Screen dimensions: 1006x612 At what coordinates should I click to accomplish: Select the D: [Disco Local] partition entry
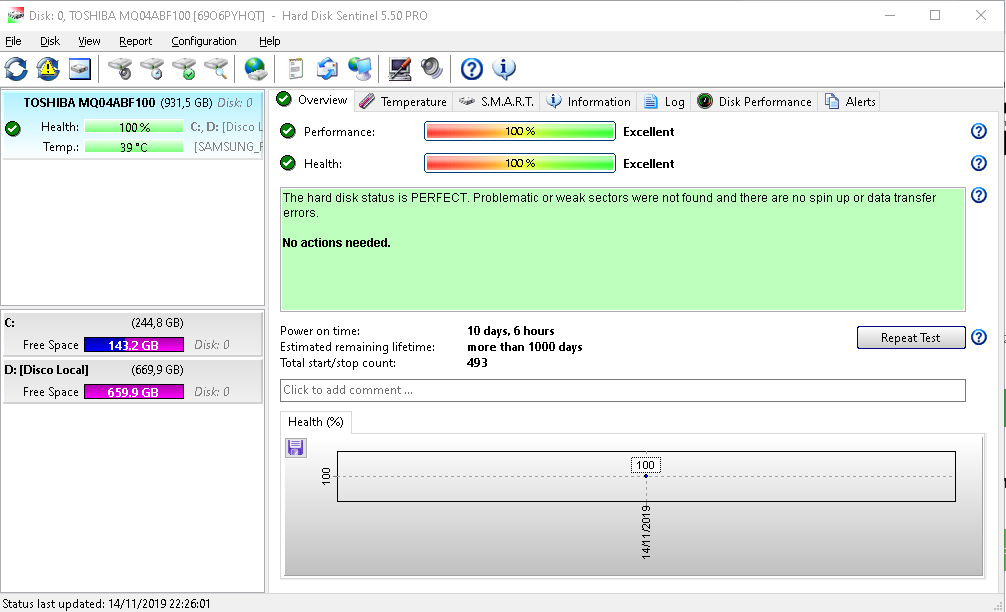133,381
